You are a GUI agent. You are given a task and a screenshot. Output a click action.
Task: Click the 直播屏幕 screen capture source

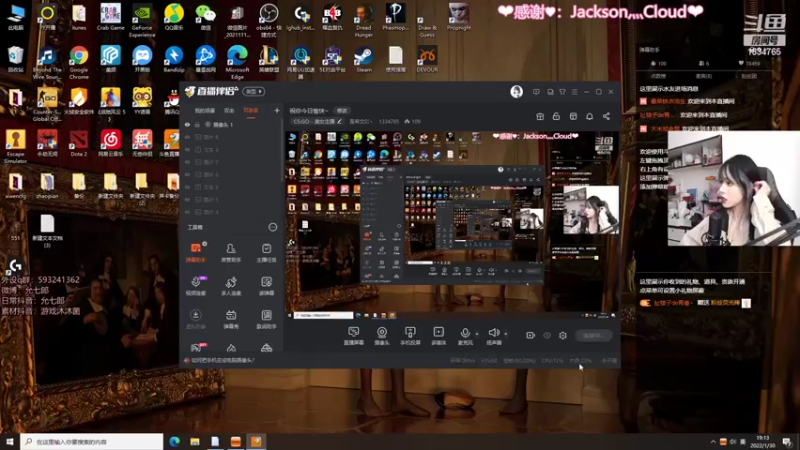pyautogui.click(x=353, y=336)
